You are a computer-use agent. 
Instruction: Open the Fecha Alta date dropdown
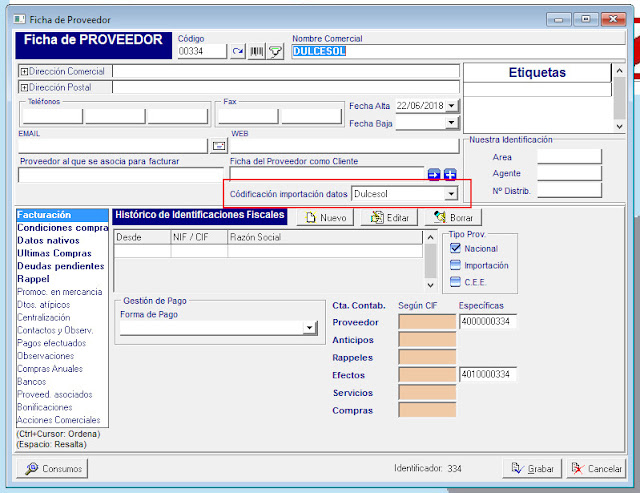pyautogui.click(x=452, y=106)
